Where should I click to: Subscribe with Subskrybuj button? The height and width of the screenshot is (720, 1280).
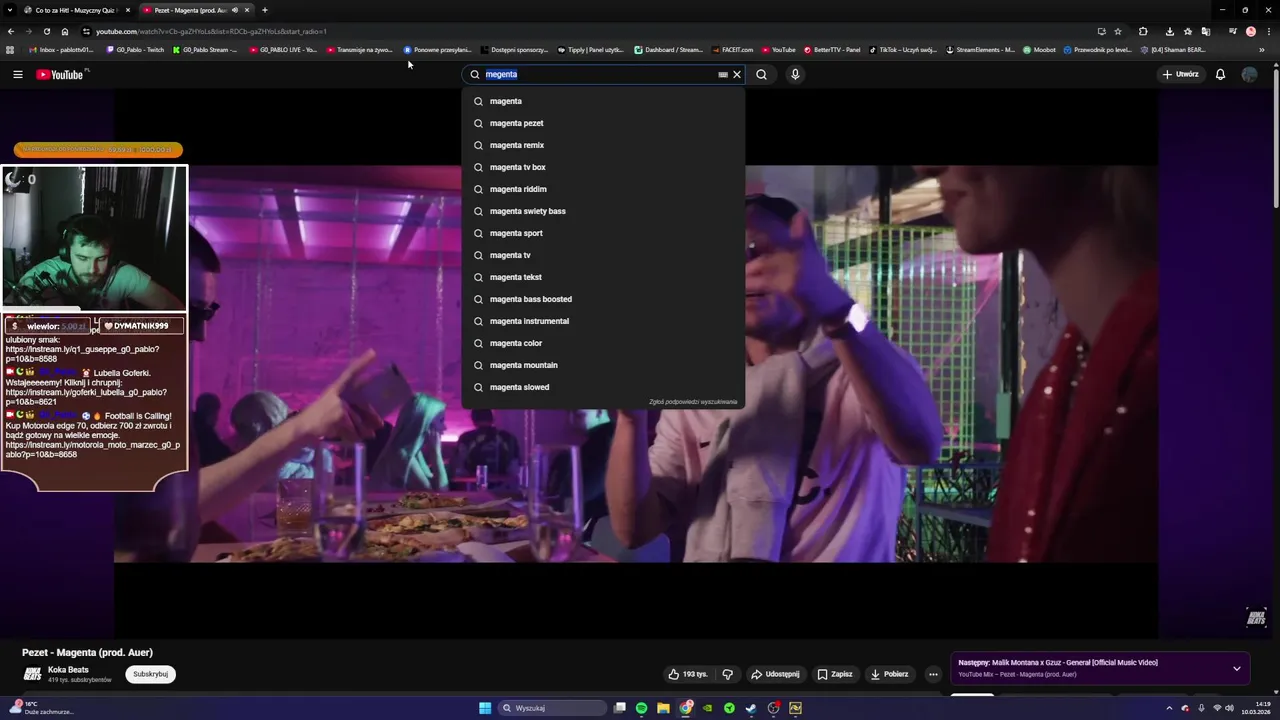coord(151,674)
